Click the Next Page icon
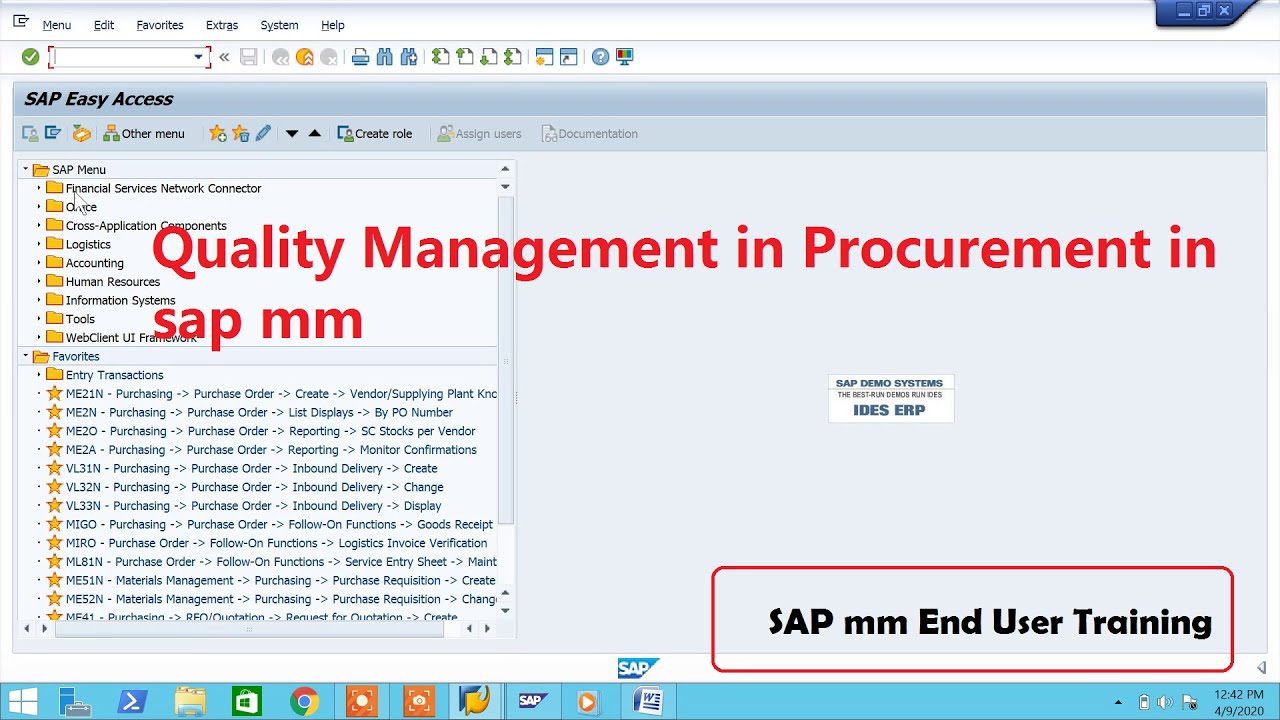This screenshot has width=1280, height=720. click(489, 57)
